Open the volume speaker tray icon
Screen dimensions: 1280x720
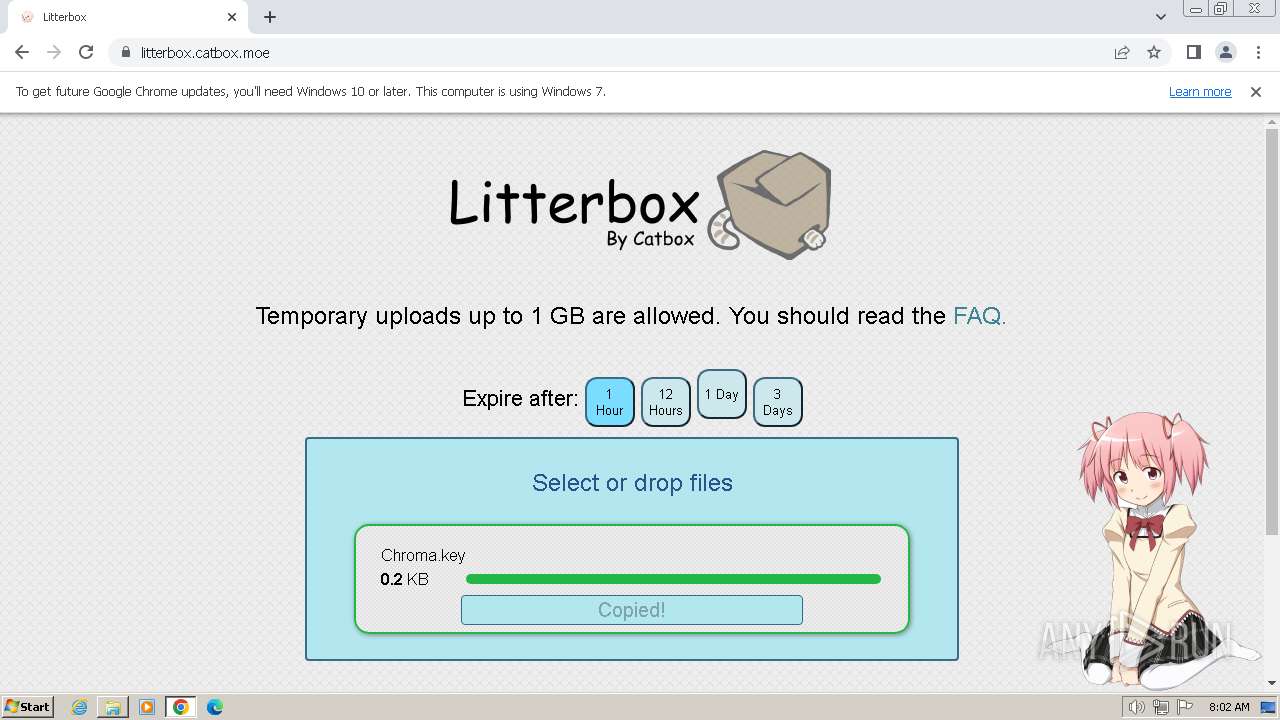[1137, 707]
